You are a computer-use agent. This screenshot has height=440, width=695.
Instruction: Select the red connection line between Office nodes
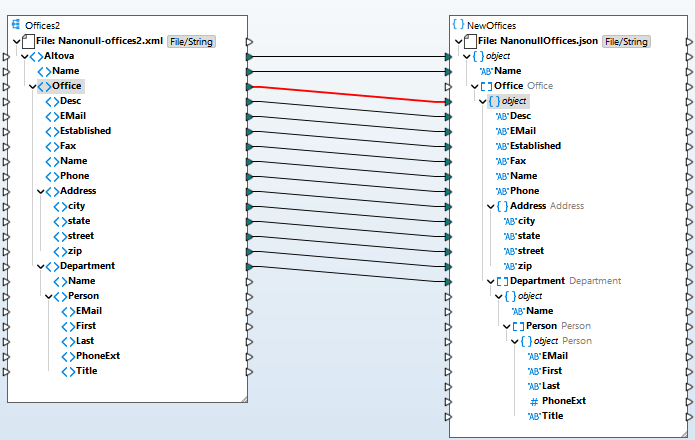[350, 95]
